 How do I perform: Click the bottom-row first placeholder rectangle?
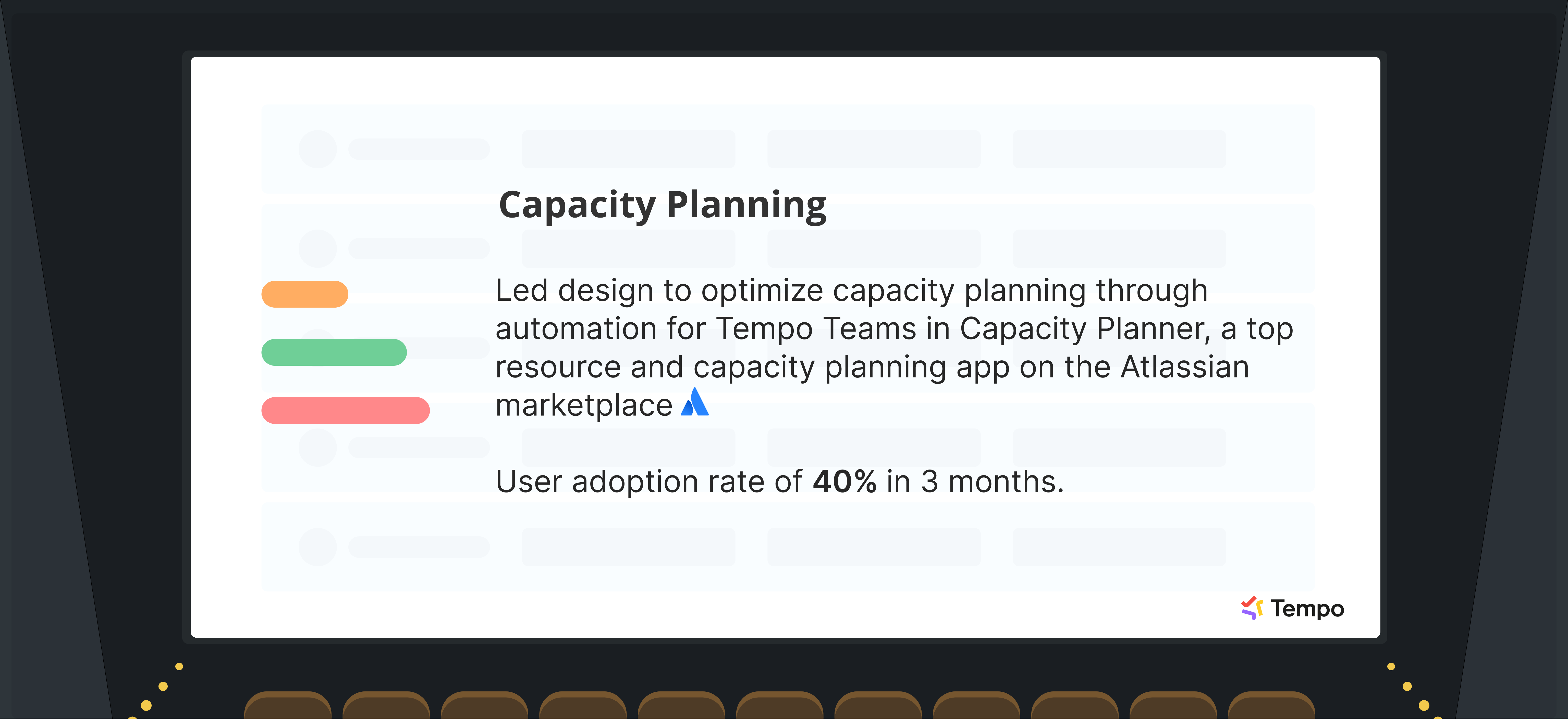(x=628, y=547)
